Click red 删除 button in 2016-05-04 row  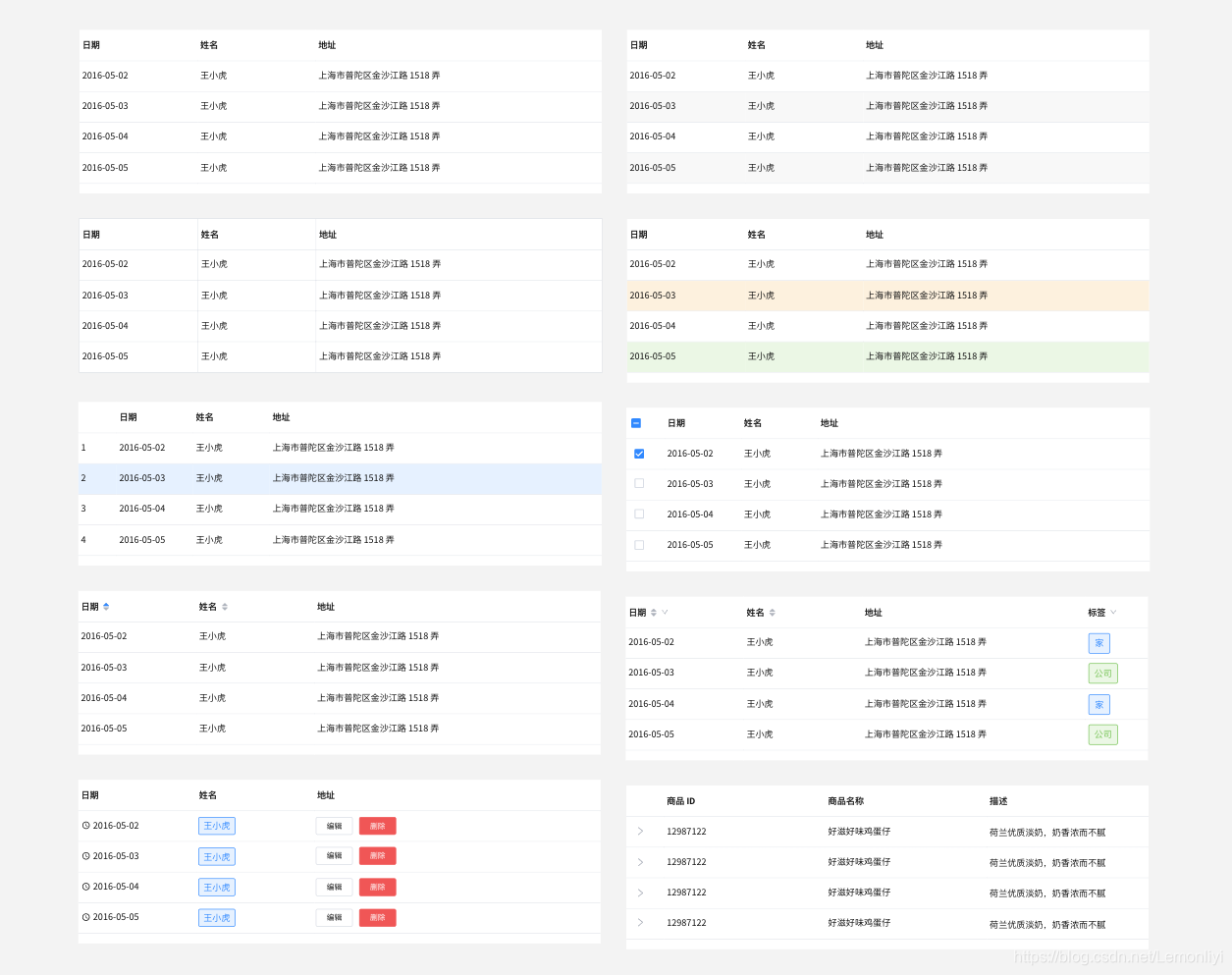(x=378, y=888)
